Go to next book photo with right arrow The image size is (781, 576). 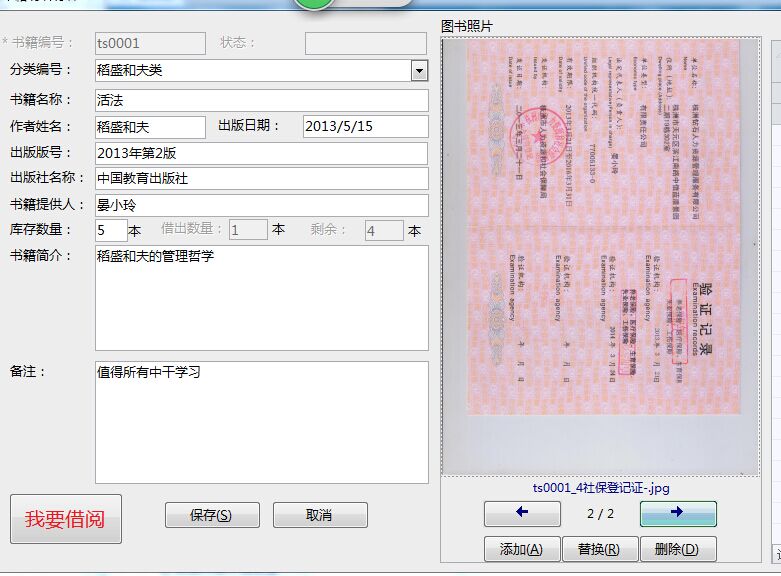[678, 513]
